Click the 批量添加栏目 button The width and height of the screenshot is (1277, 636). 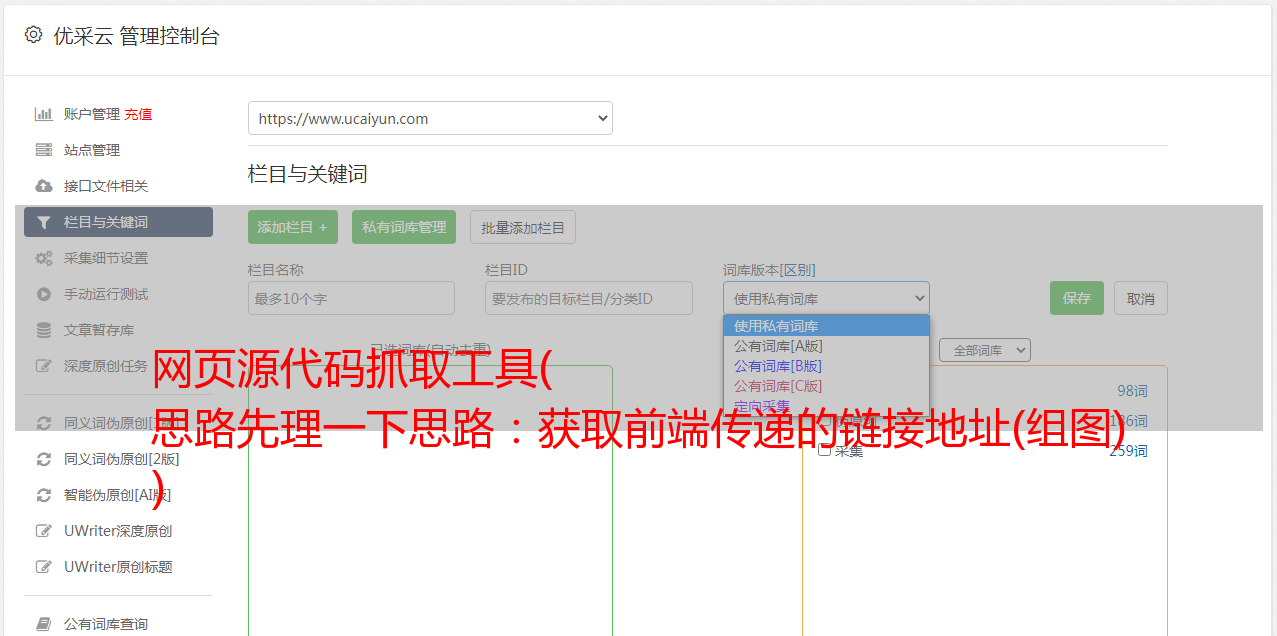point(523,227)
